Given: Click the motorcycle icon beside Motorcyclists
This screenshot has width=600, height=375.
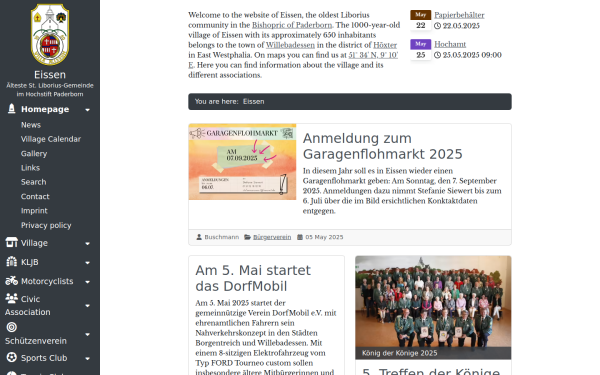Looking at the screenshot, I should click(11, 280).
